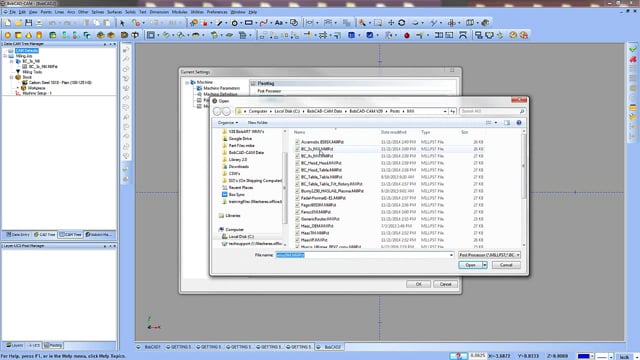The image size is (640, 360).
Task: Select the arrow pointer selection tool
Action: click(x=122, y=23)
